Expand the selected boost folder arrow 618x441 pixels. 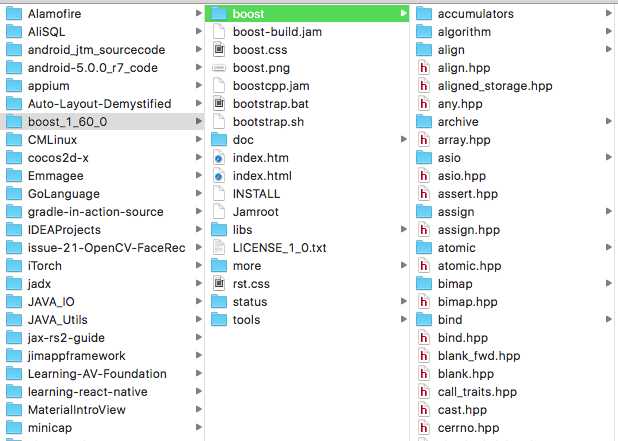pos(404,13)
